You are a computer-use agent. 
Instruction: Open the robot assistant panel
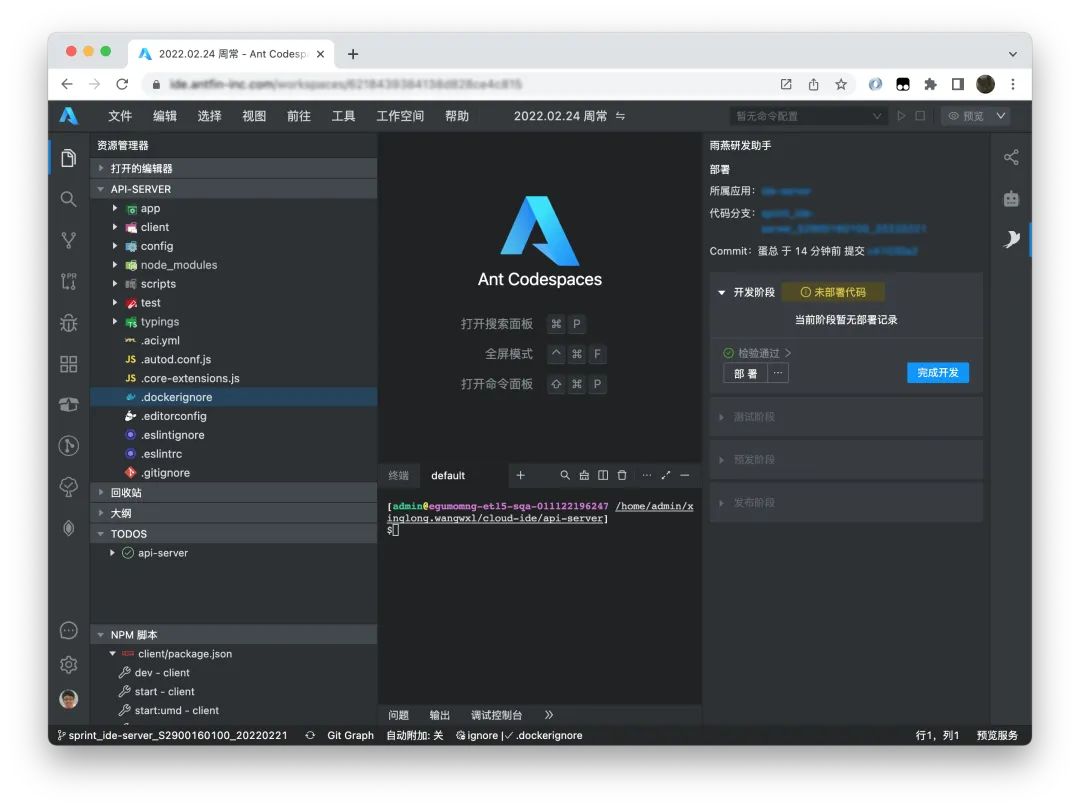(x=1011, y=198)
